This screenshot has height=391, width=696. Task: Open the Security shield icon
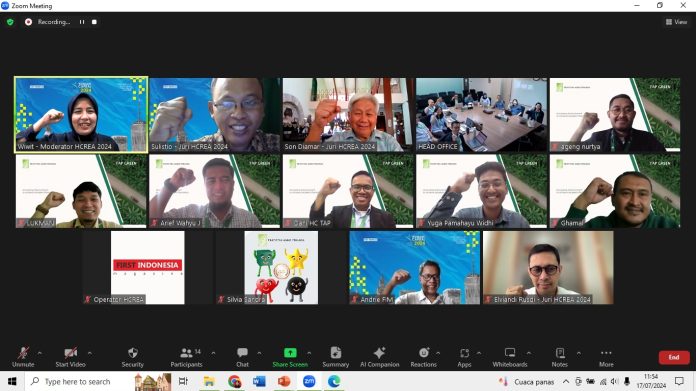tap(132, 353)
